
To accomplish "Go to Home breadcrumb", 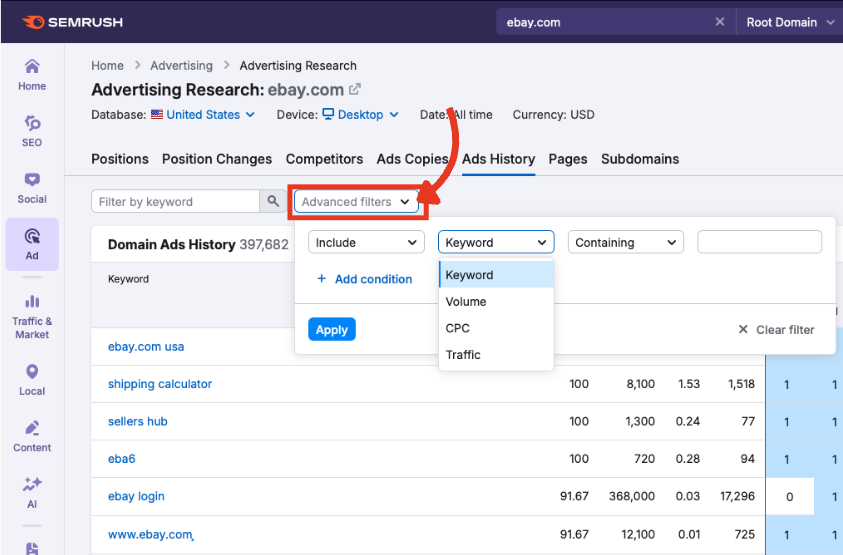I will click(x=107, y=66).
